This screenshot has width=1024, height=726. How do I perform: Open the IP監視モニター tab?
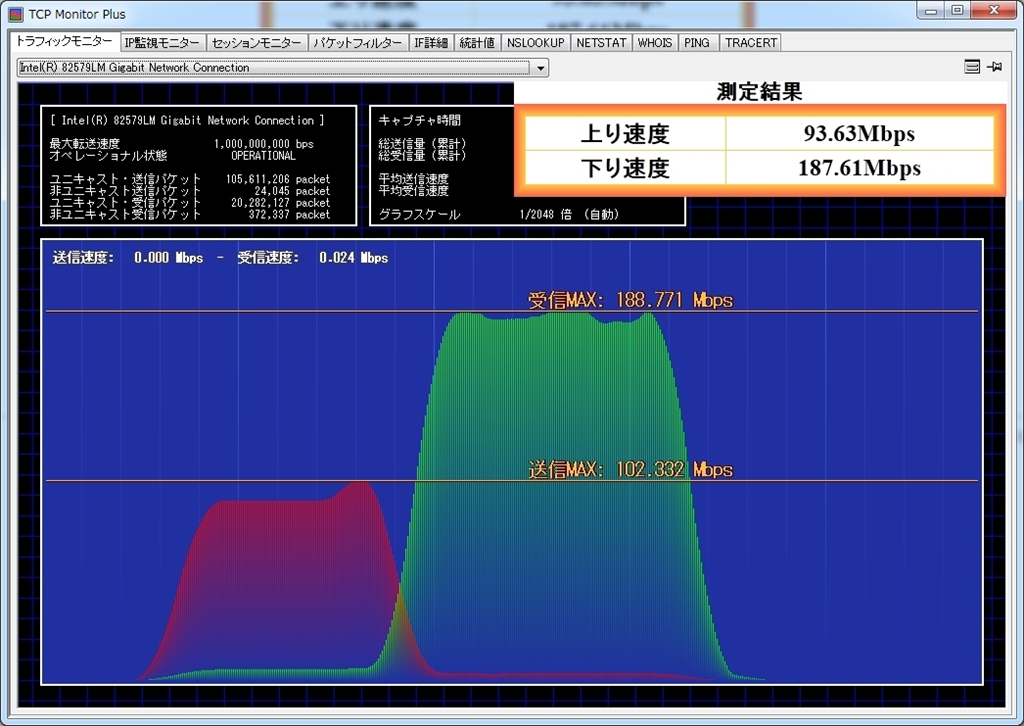(x=162, y=43)
